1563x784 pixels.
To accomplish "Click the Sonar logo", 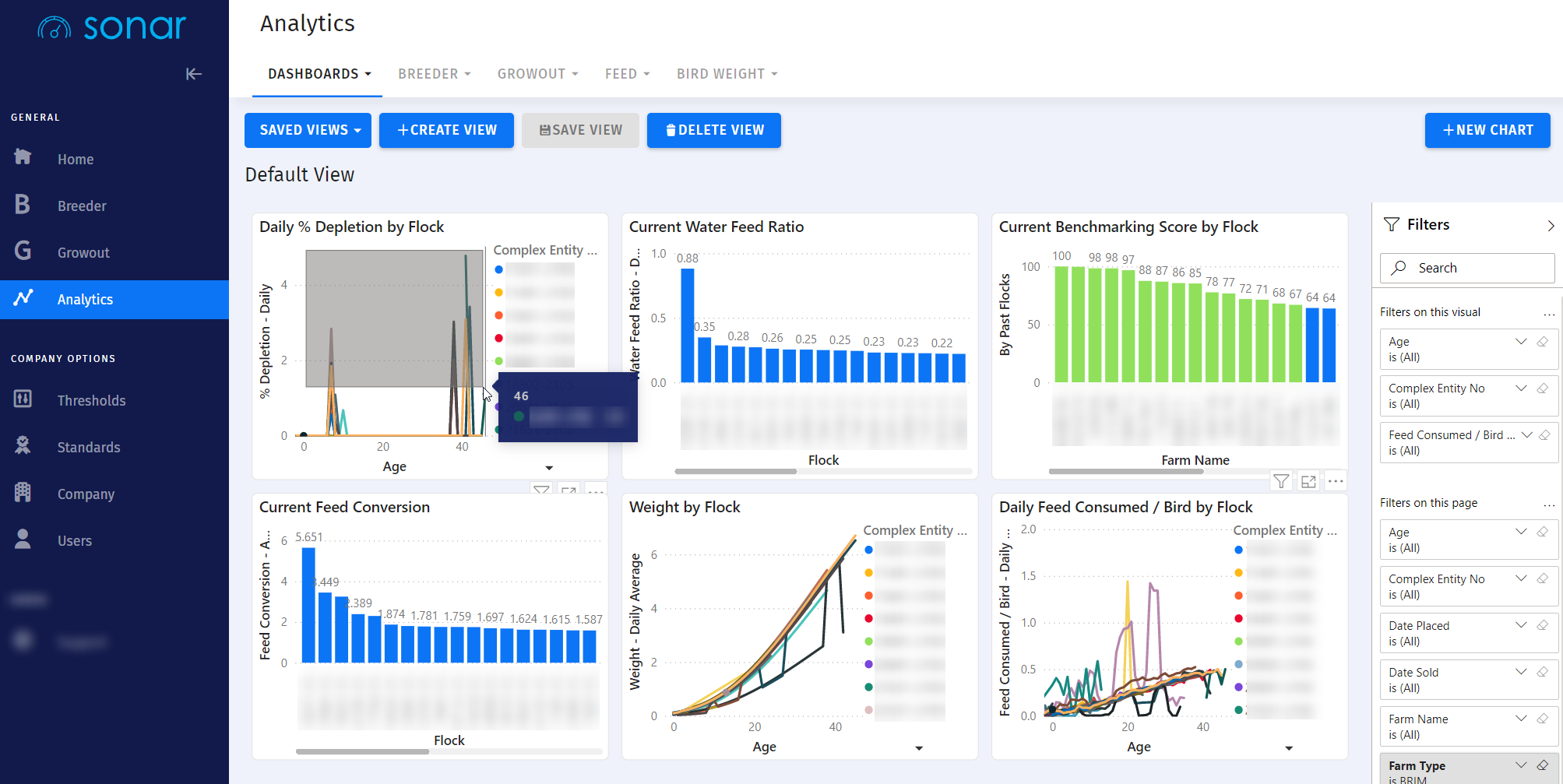I will (x=112, y=27).
